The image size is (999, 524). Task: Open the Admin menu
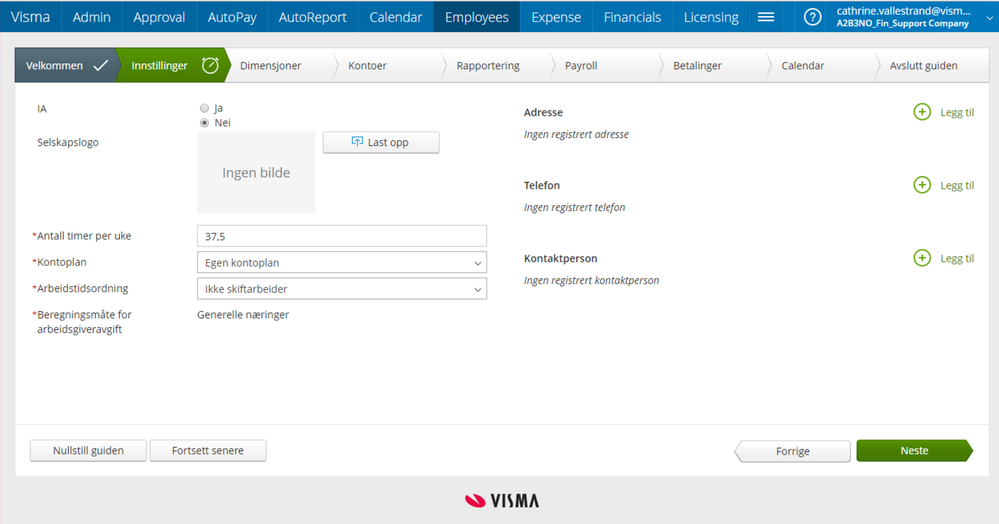pyautogui.click(x=92, y=17)
